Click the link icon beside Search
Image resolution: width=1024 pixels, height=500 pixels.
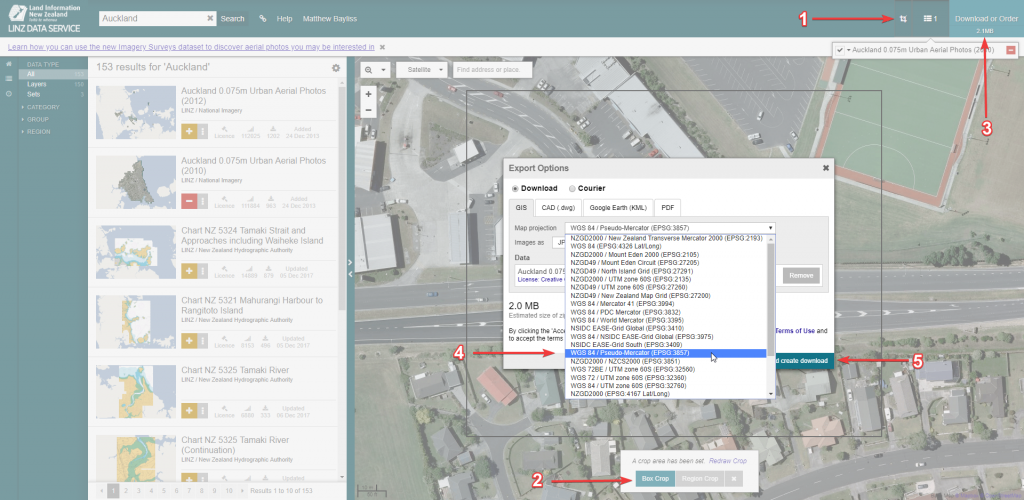tap(262, 19)
